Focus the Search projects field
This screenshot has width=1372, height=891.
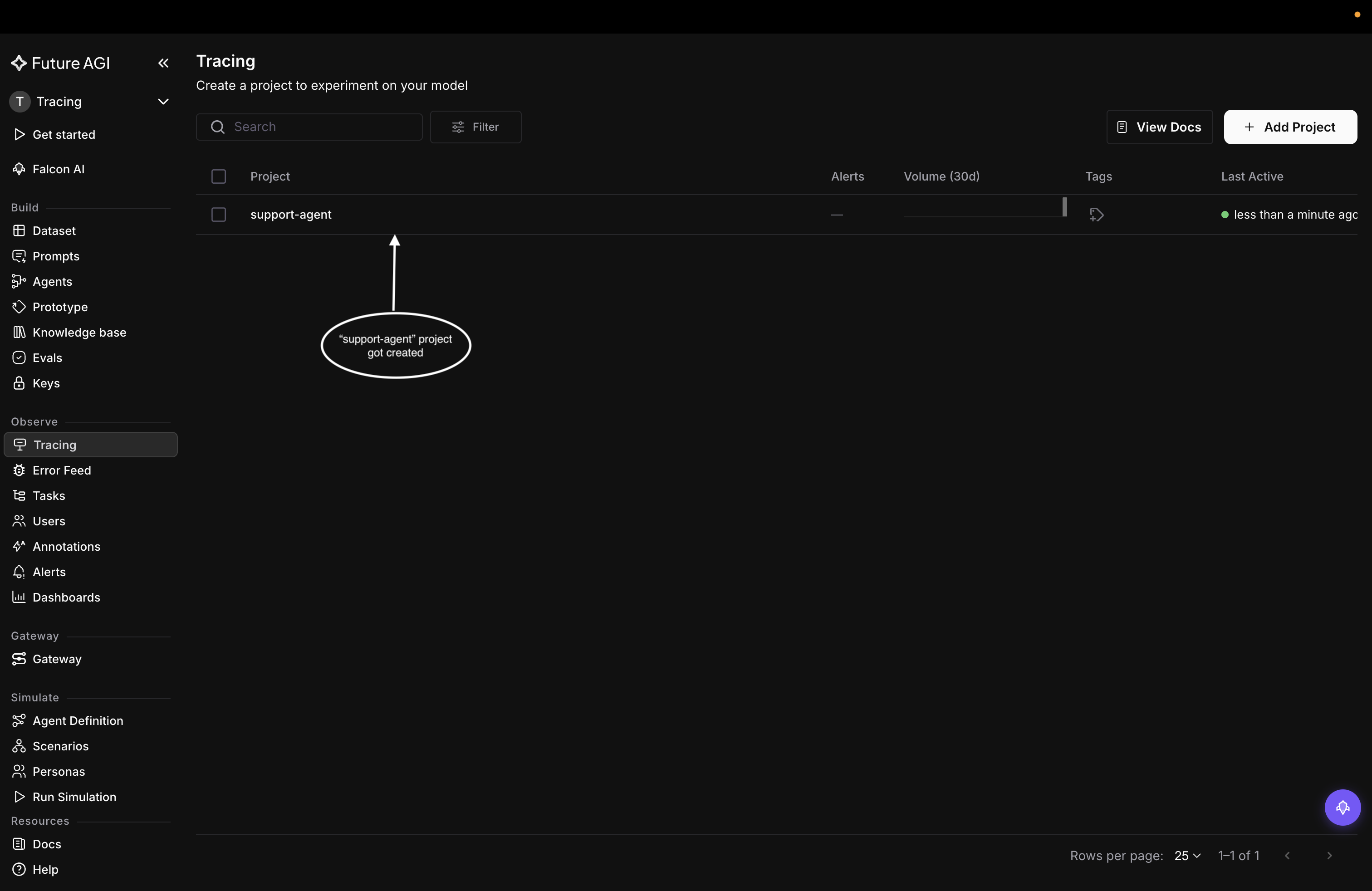(x=309, y=127)
